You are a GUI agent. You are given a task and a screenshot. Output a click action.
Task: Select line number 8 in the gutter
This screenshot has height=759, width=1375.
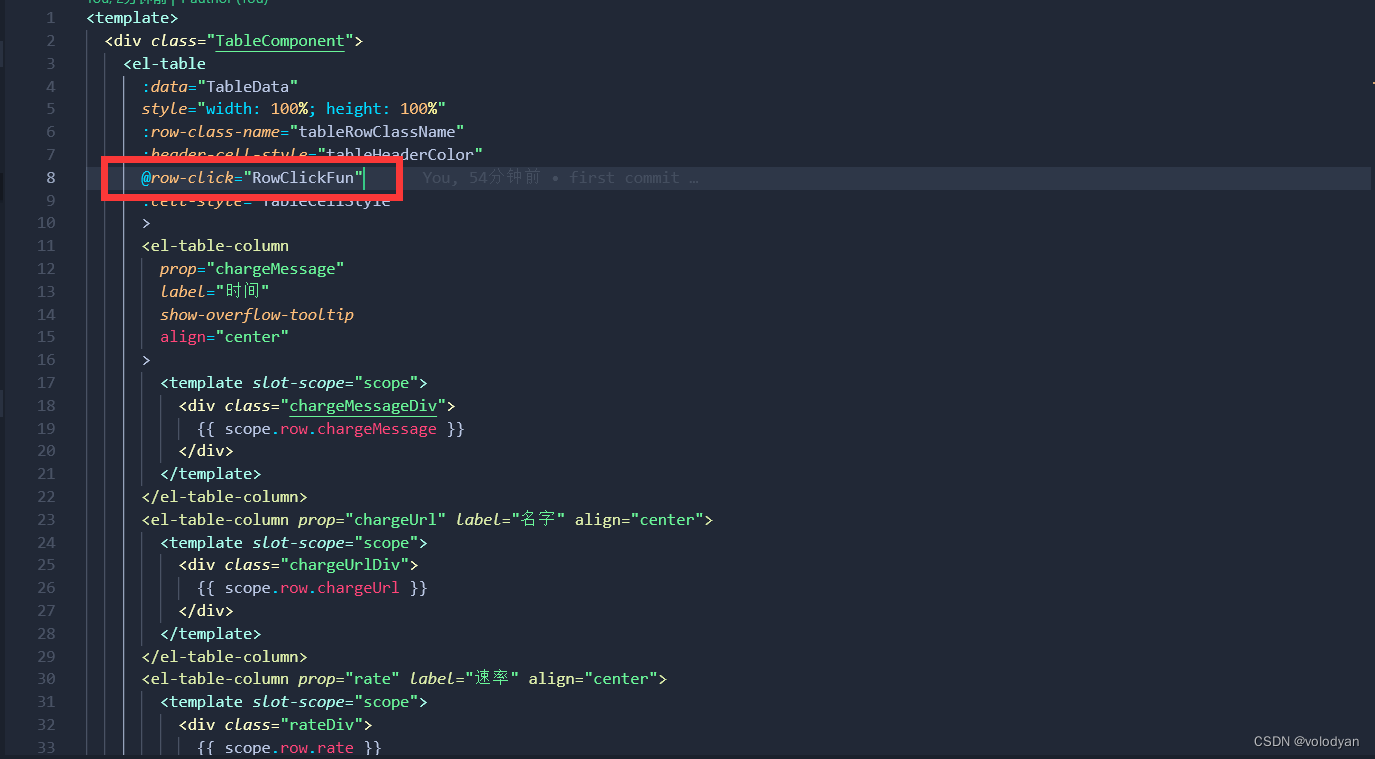(x=50, y=177)
